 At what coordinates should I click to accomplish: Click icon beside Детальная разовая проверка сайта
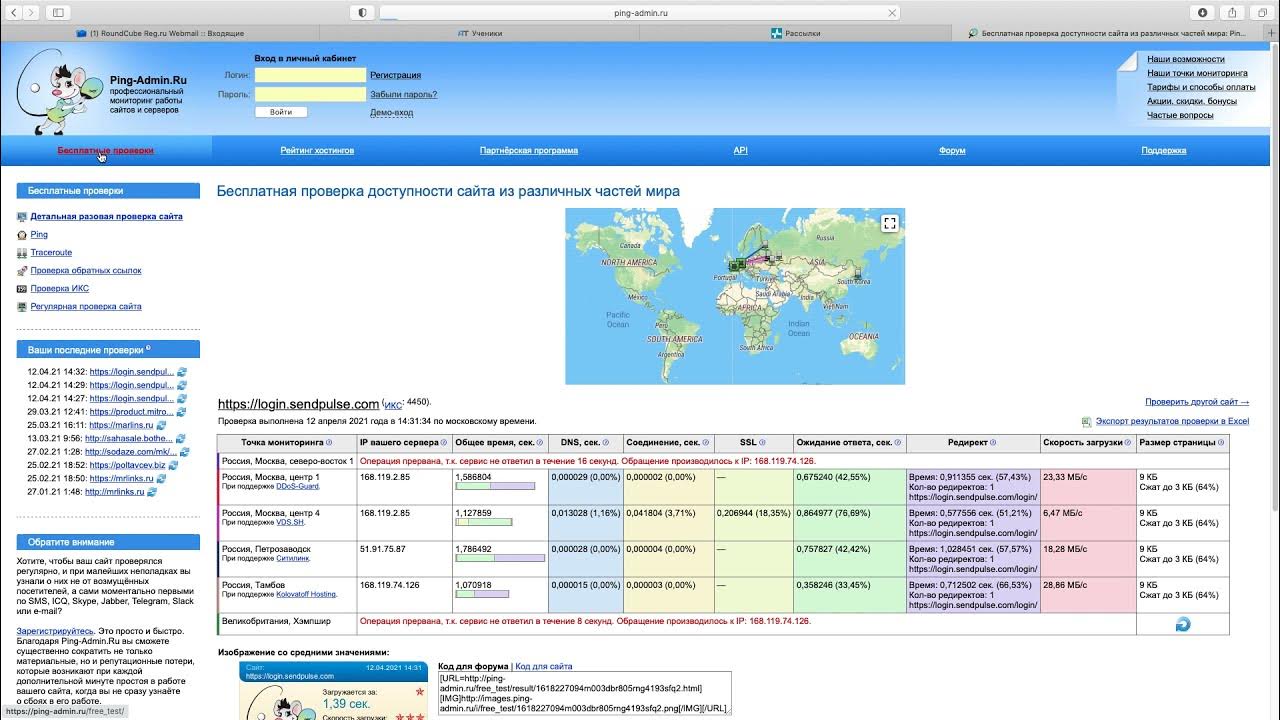[x=22, y=216]
